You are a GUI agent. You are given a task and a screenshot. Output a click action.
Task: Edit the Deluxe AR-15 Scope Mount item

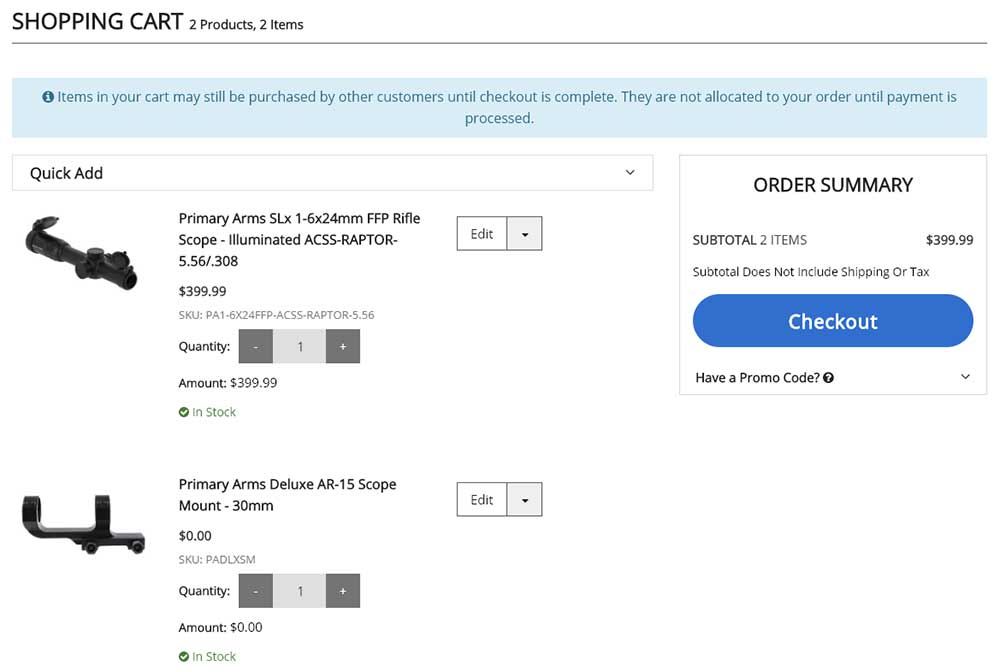point(482,500)
